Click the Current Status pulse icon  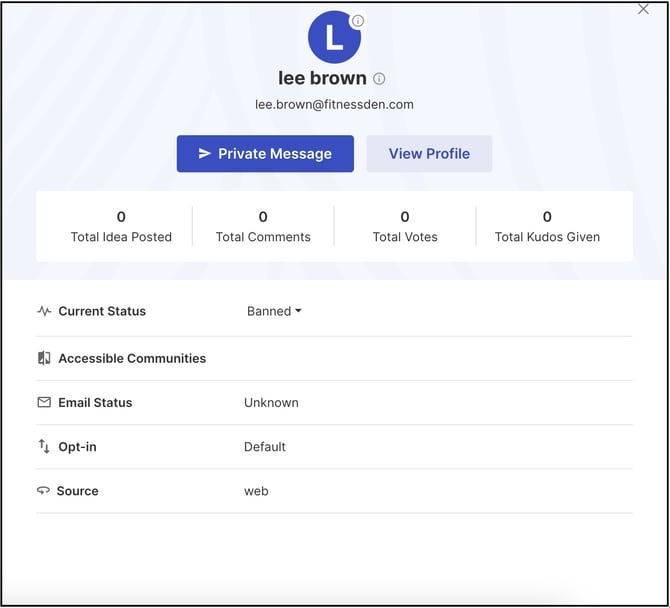pos(44,311)
